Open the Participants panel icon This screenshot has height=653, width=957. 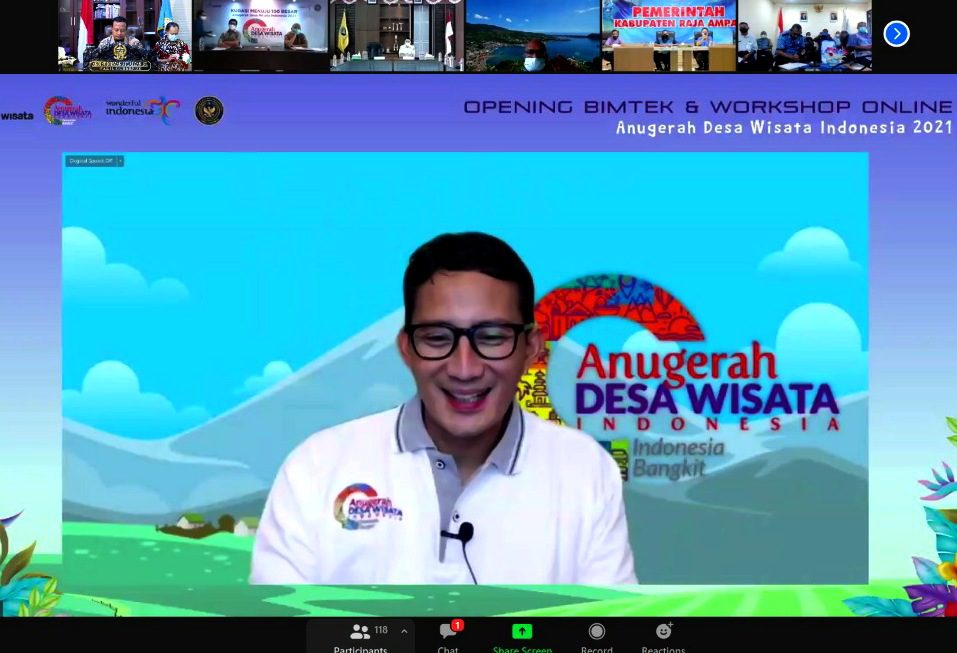[x=360, y=631]
